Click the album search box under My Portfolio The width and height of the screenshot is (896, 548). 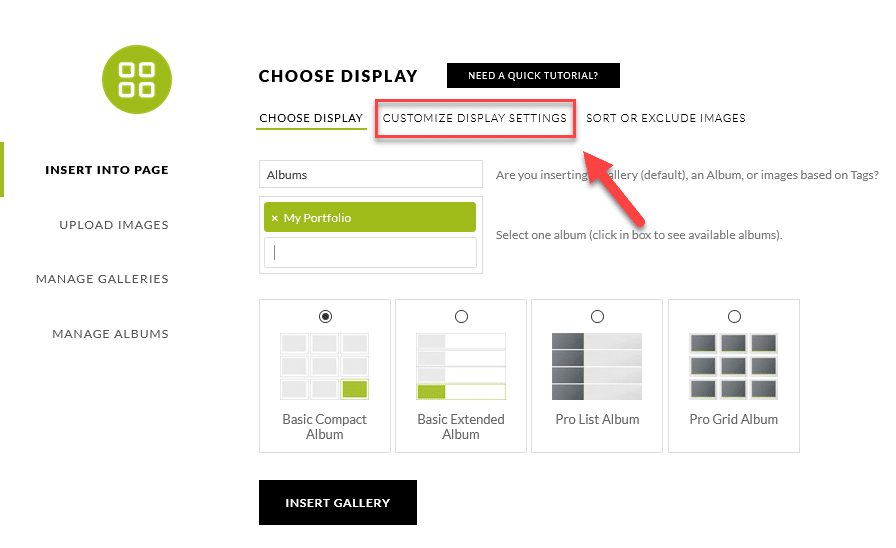click(370, 253)
